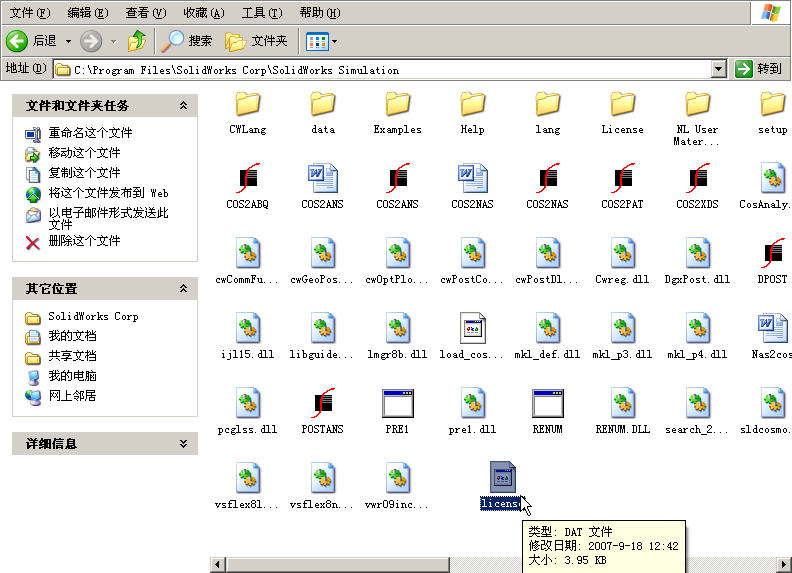Expand the address bar dropdown
This screenshot has height=573, width=792.
tap(718, 69)
